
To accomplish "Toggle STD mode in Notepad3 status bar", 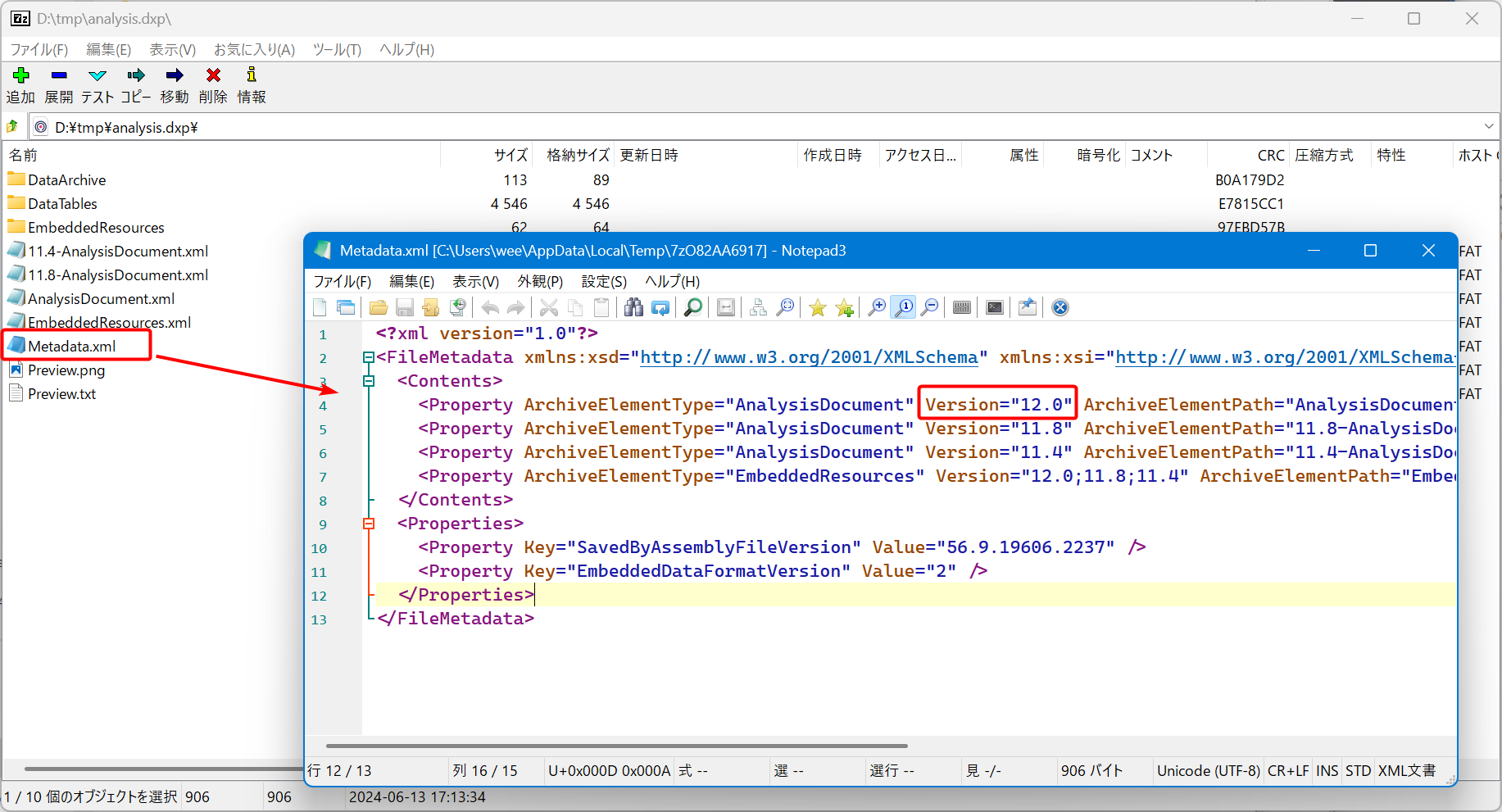I will pyautogui.click(x=1358, y=771).
